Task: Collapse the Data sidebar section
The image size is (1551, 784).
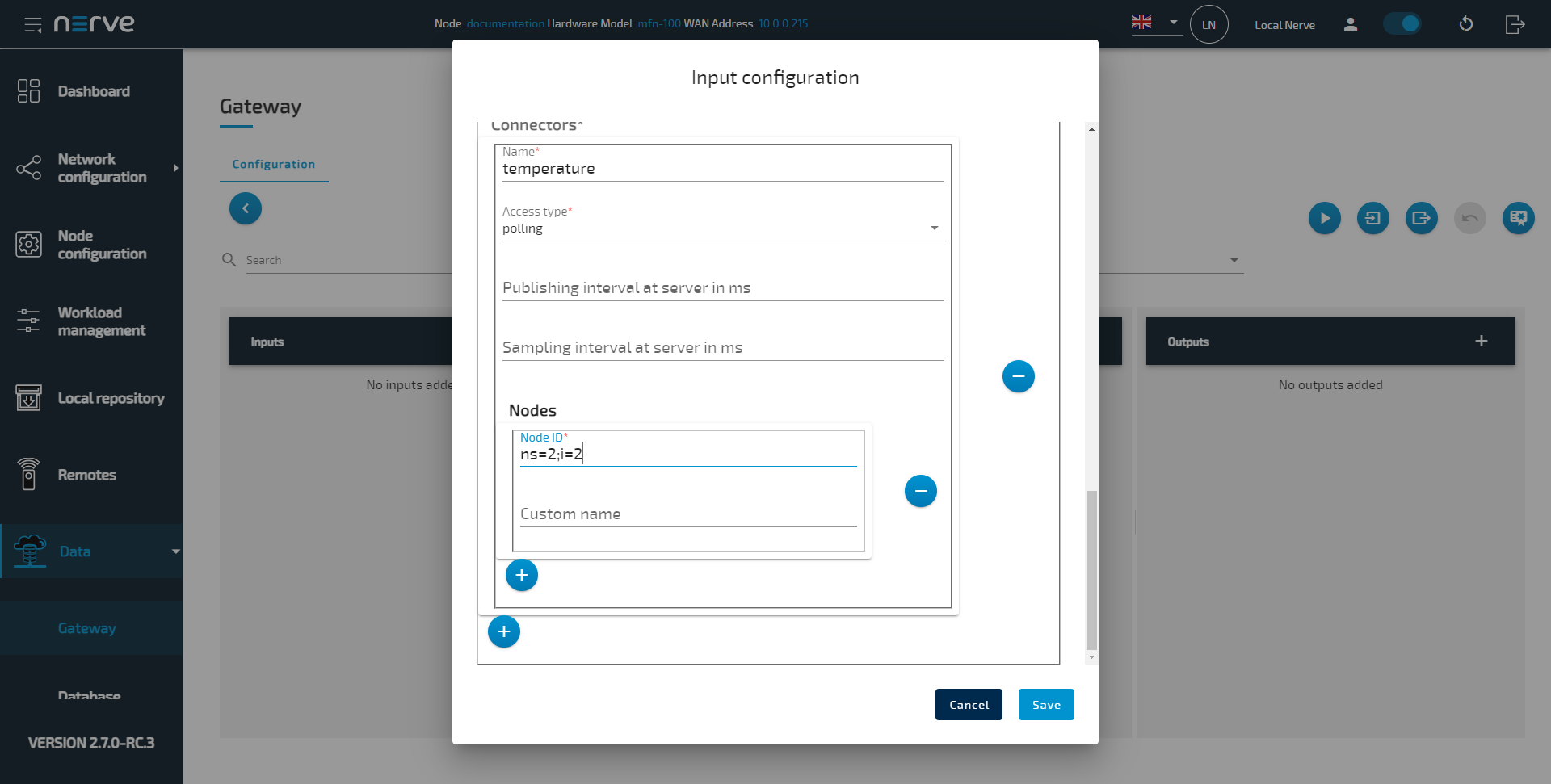Action: coord(175,551)
